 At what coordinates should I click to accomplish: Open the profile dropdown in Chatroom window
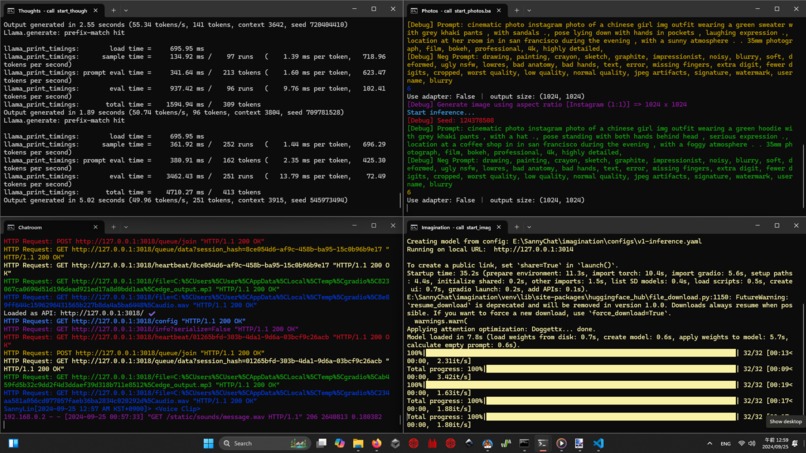126,227
